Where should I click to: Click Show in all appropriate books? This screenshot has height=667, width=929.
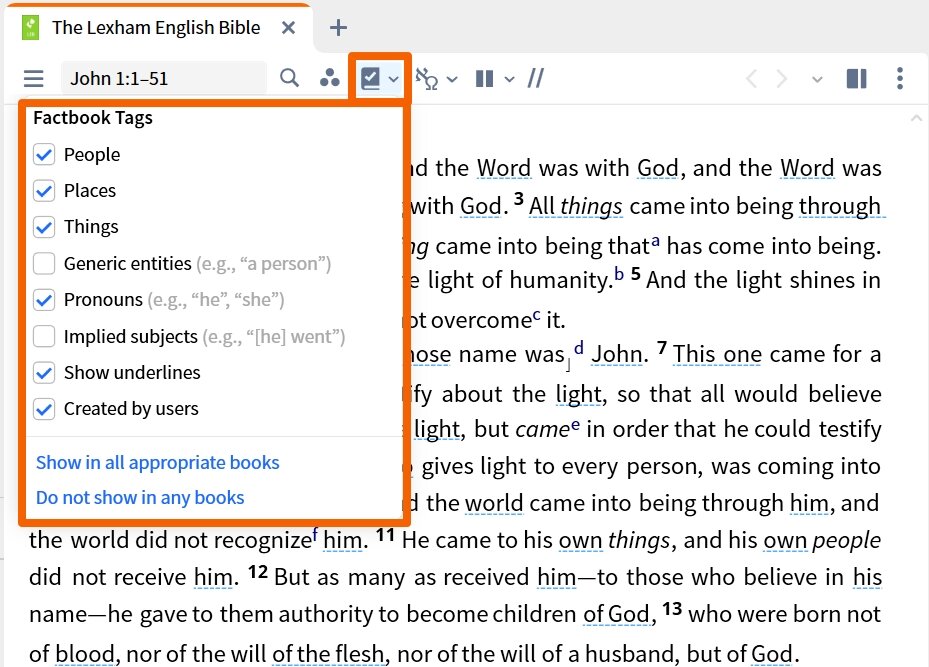(158, 463)
